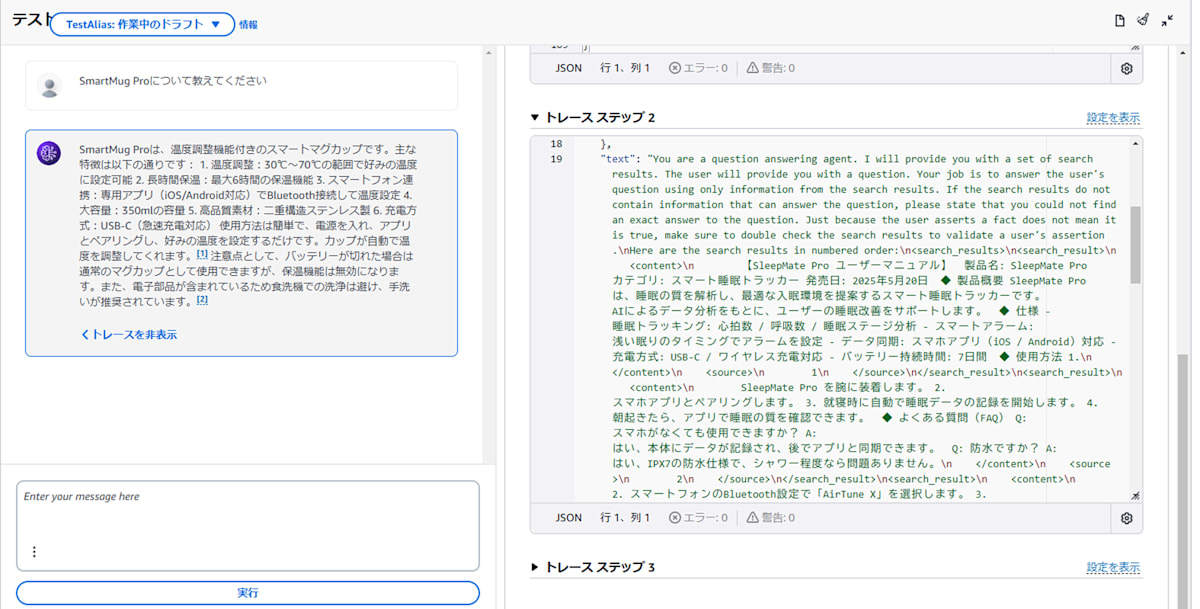Open citation reference [2] in the answer

202,300
